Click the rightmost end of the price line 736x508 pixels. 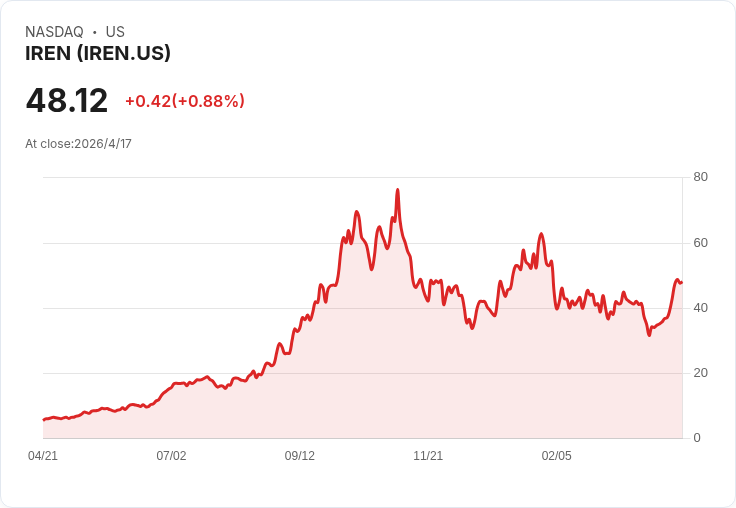pyautogui.click(x=682, y=282)
